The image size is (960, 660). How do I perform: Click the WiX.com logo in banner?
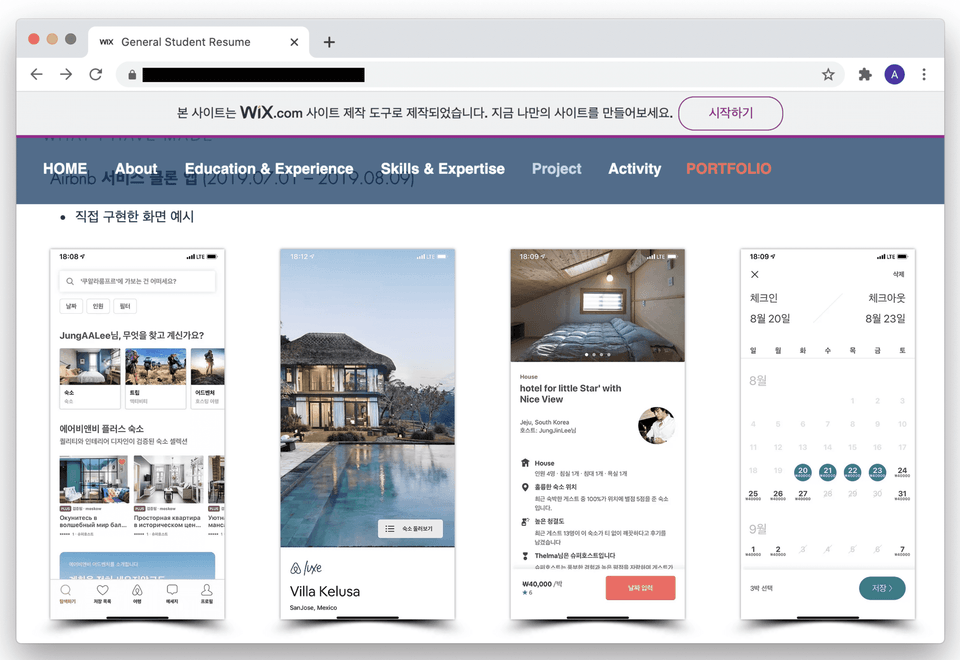pyautogui.click(x=271, y=113)
